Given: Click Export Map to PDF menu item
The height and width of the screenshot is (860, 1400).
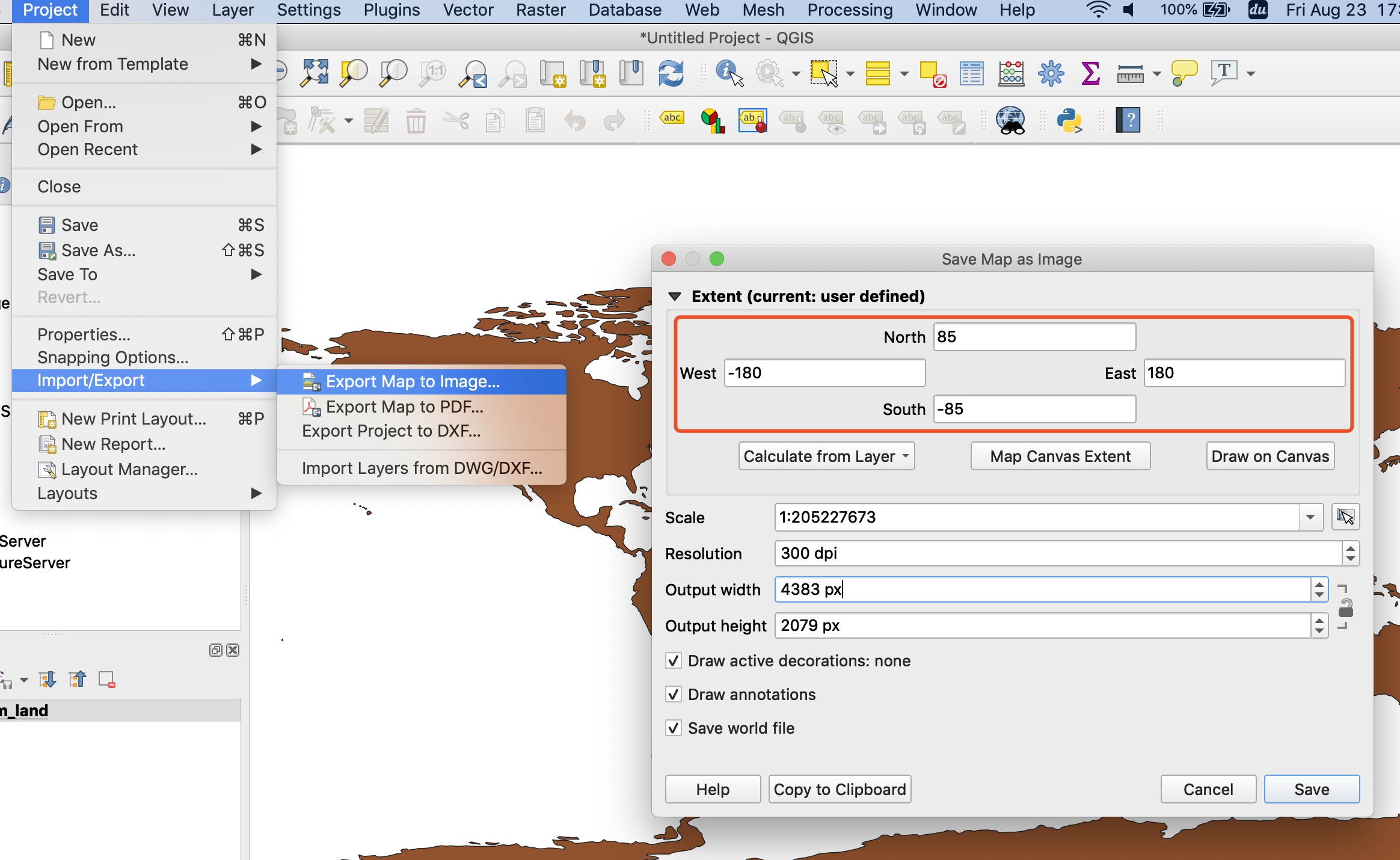Looking at the screenshot, I should point(422,407).
